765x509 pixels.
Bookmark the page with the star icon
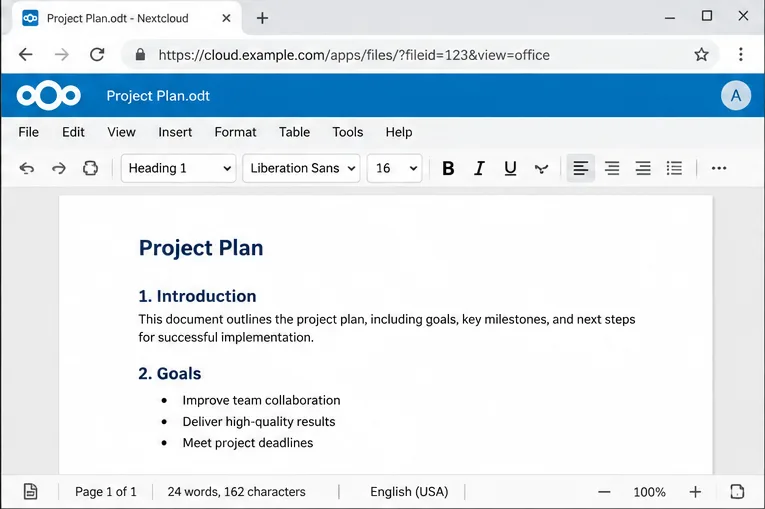click(701, 55)
